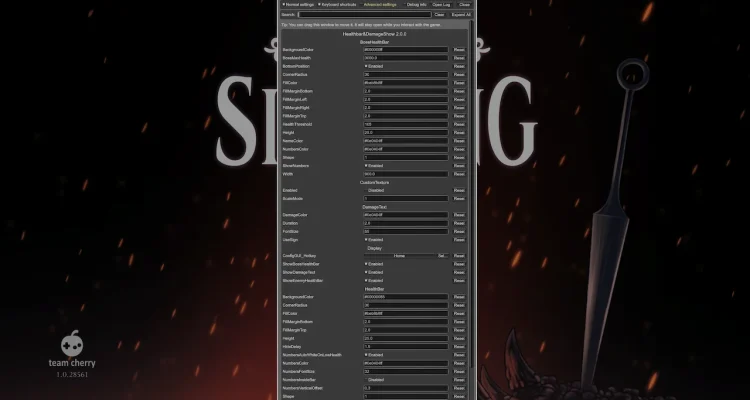Reset the CustomTexture Enabled setting
Image resolution: width=750 pixels, height=400 pixels.
459,190
